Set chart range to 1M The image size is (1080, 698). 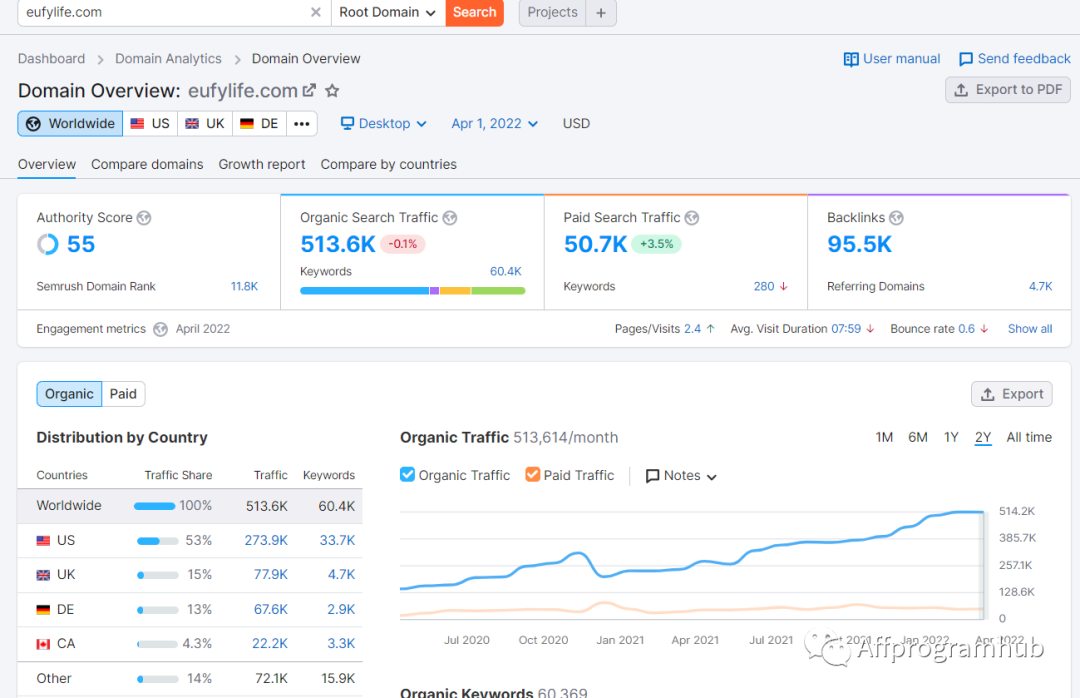884,438
